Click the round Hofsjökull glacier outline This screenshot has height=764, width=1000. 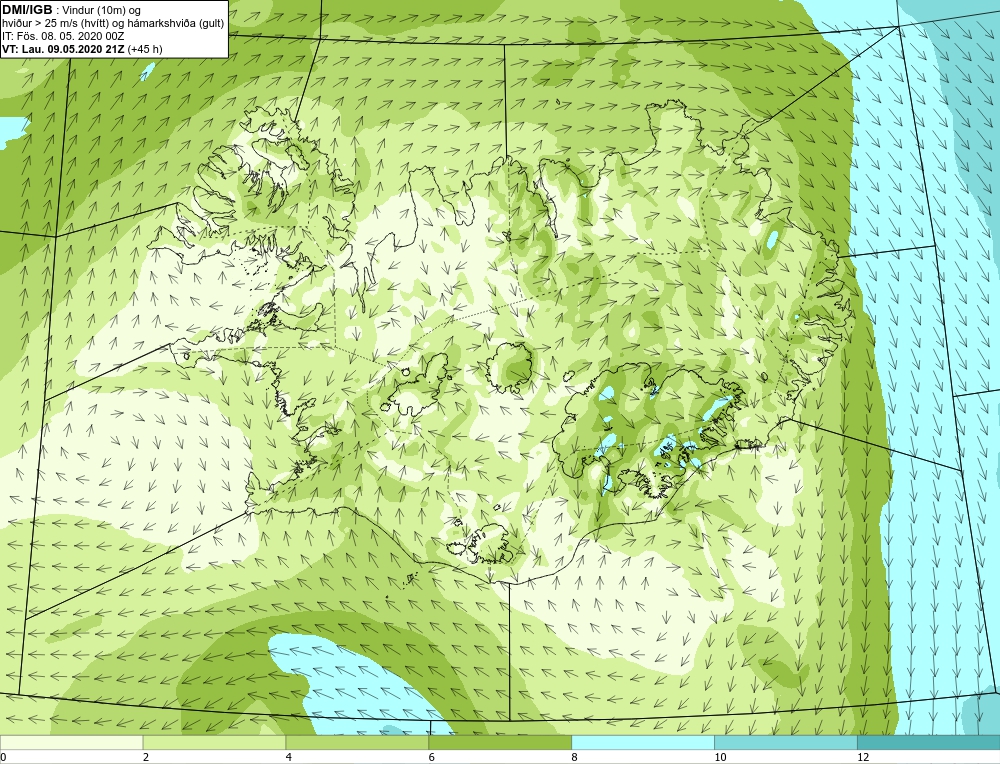510,368
